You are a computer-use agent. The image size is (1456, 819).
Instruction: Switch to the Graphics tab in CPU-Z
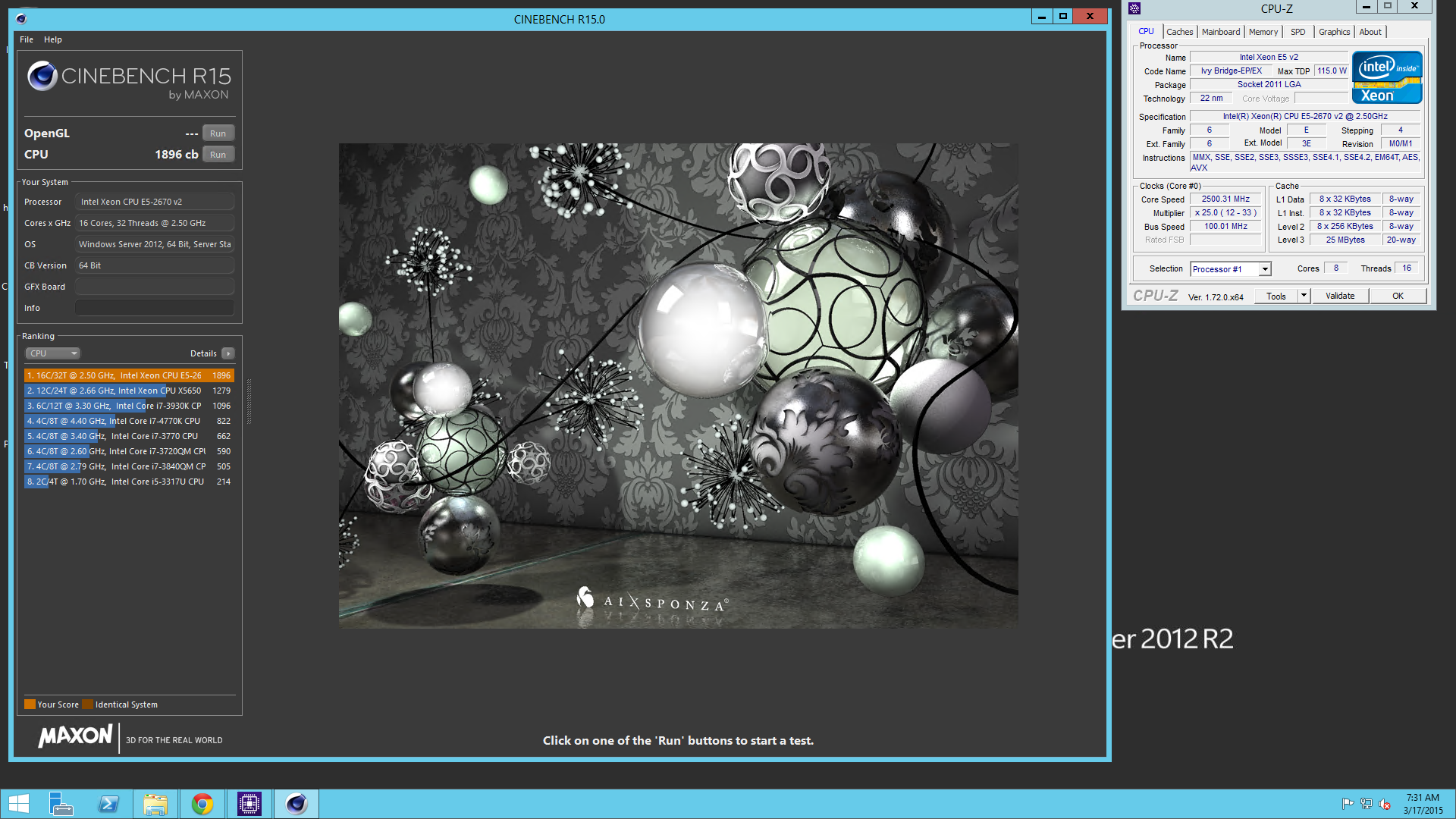(1334, 32)
